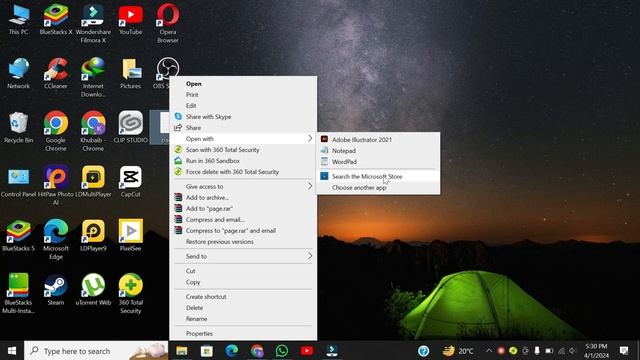Screen dimensions: 640x360
Task: Select Share with Skype menu entry
Action: click(x=243, y=117)
